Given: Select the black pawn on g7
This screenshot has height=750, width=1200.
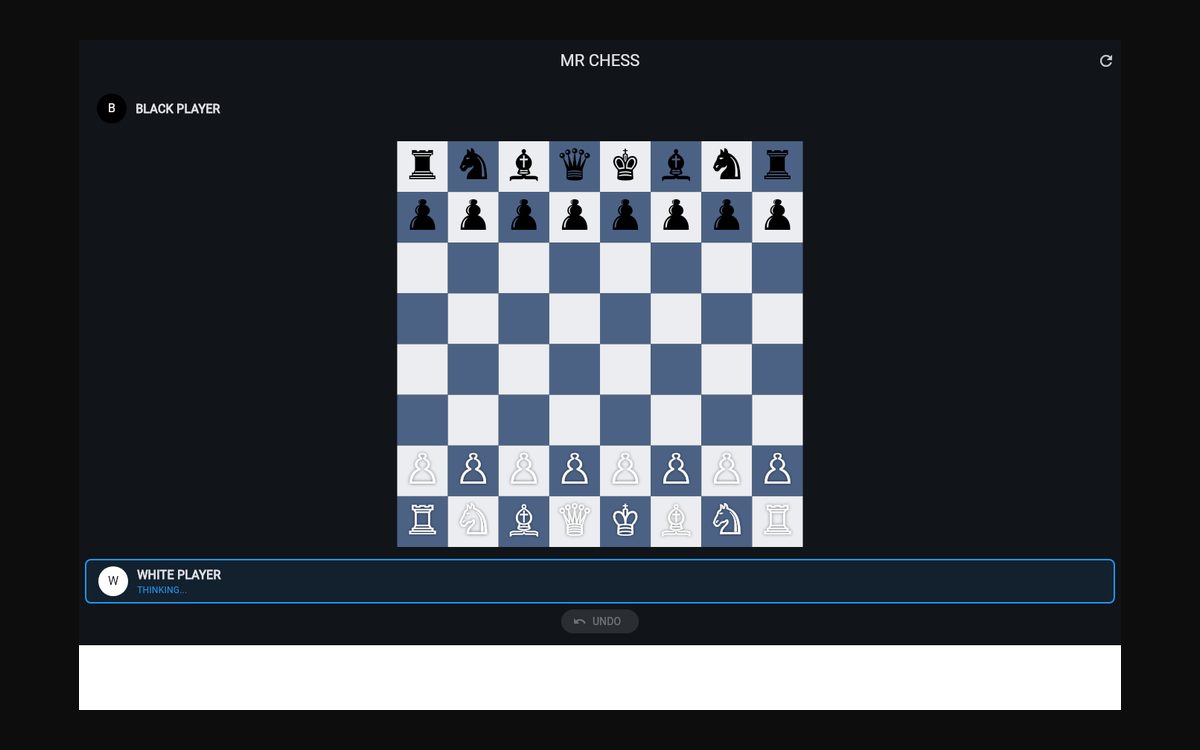Looking at the screenshot, I should [x=727, y=217].
